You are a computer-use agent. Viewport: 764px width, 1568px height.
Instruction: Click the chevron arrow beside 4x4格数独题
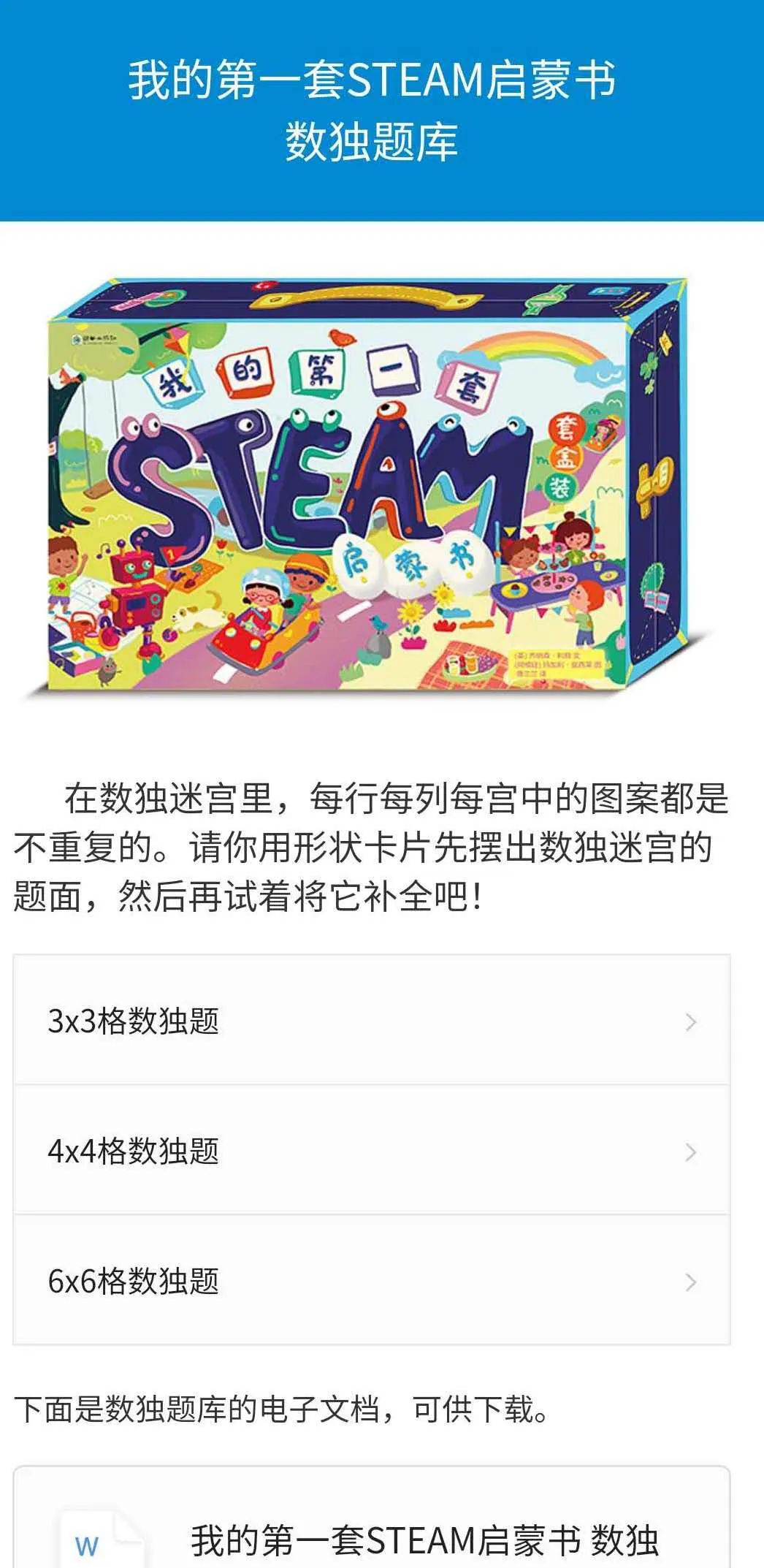690,1152
